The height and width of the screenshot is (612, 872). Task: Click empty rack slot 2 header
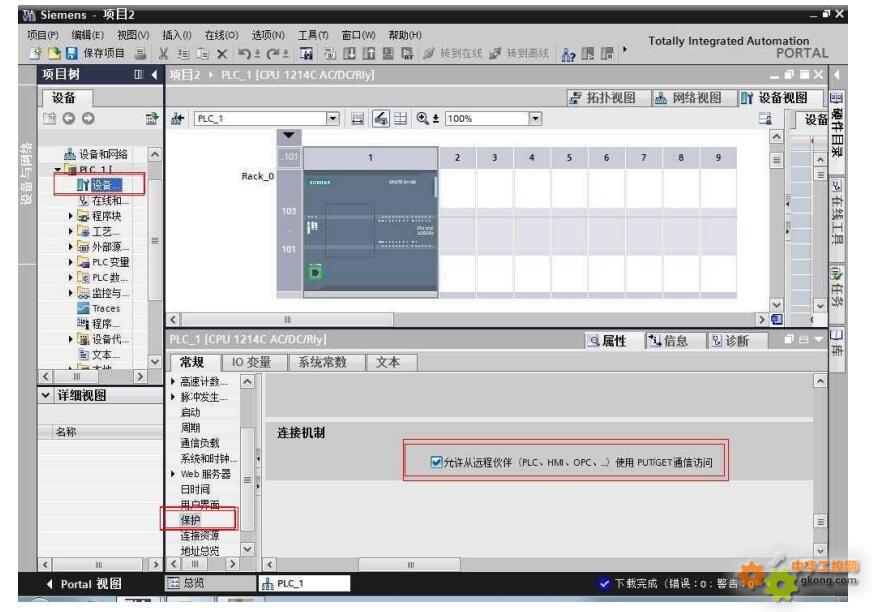[457, 157]
